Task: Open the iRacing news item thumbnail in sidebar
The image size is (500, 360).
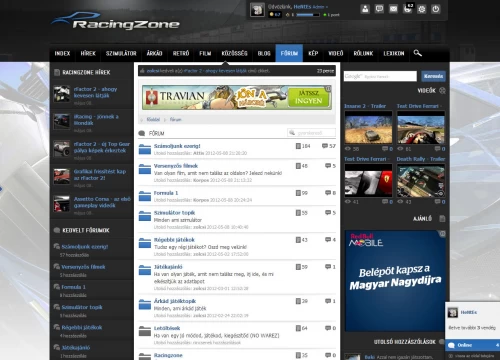Action: tap(62, 121)
